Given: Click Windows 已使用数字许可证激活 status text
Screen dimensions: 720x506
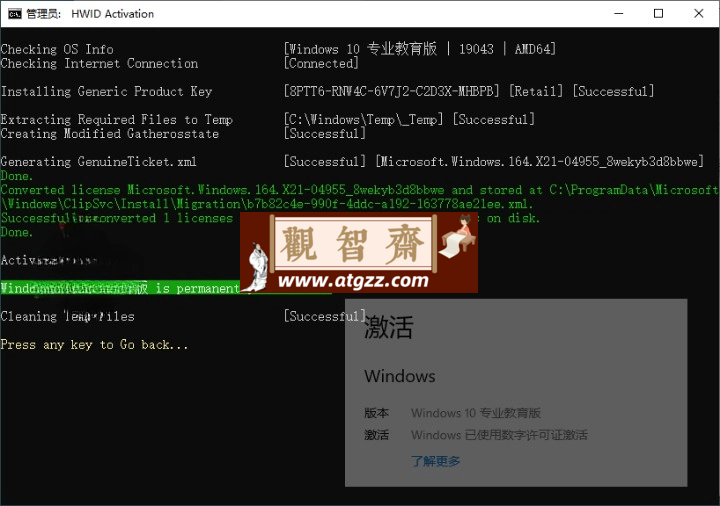Looking at the screenshot, I should [499, 435].
